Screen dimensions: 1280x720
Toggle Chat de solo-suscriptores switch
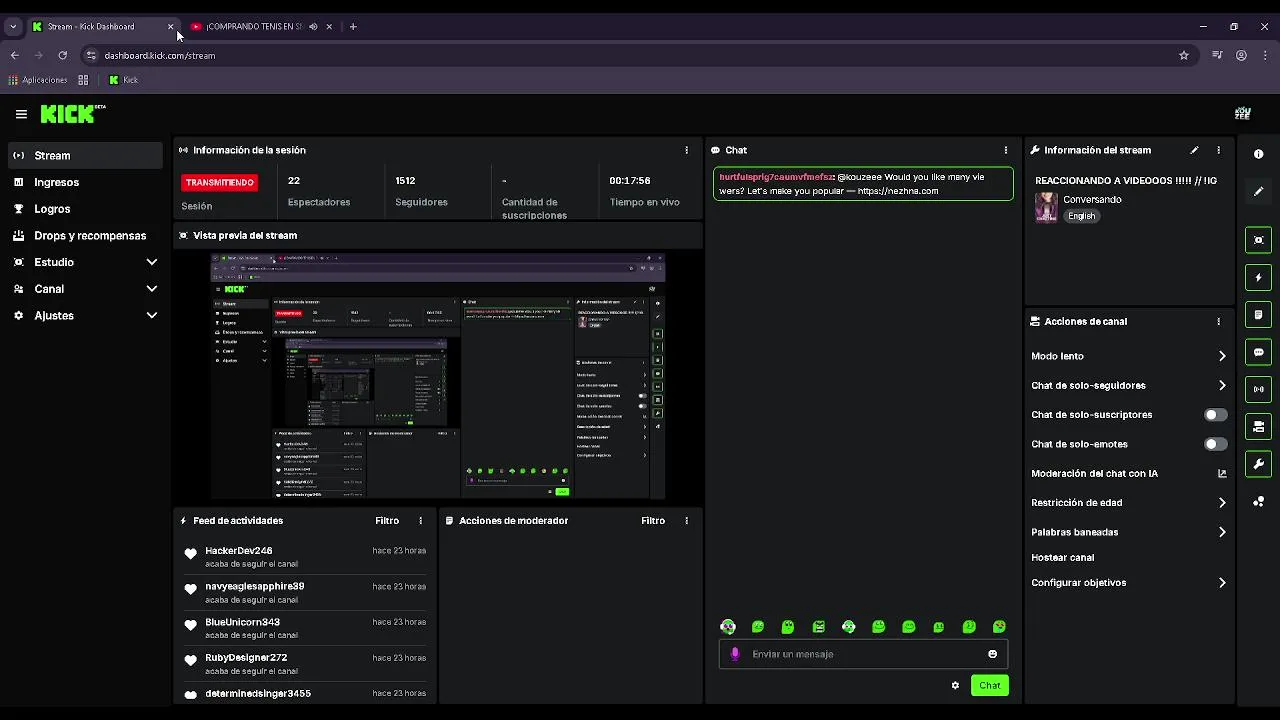click(1215, 415)
